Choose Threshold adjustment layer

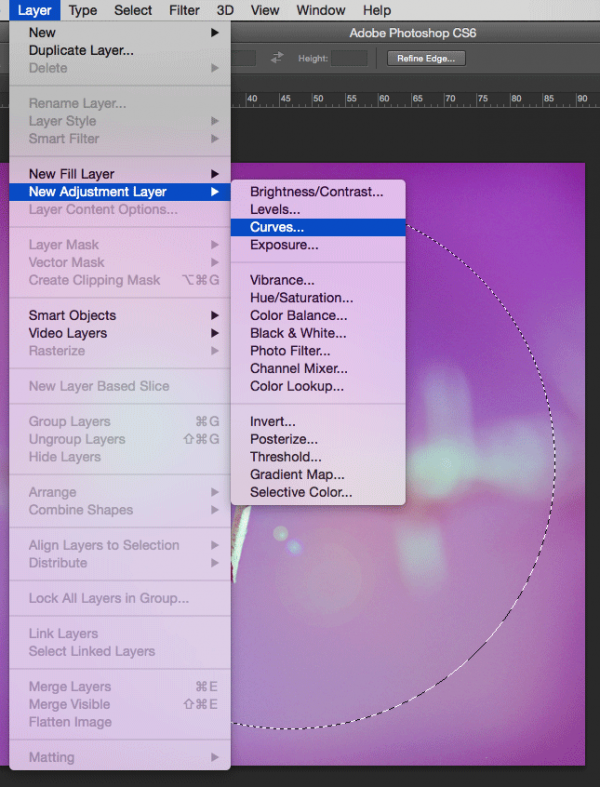318,457
